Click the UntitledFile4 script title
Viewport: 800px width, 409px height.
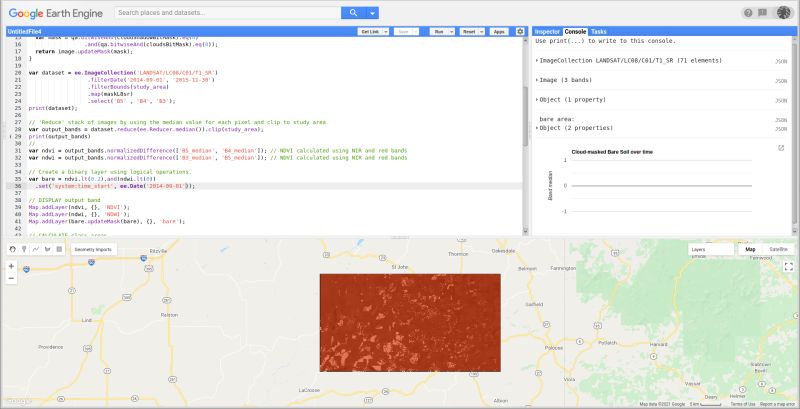click(x=24, y=32)
